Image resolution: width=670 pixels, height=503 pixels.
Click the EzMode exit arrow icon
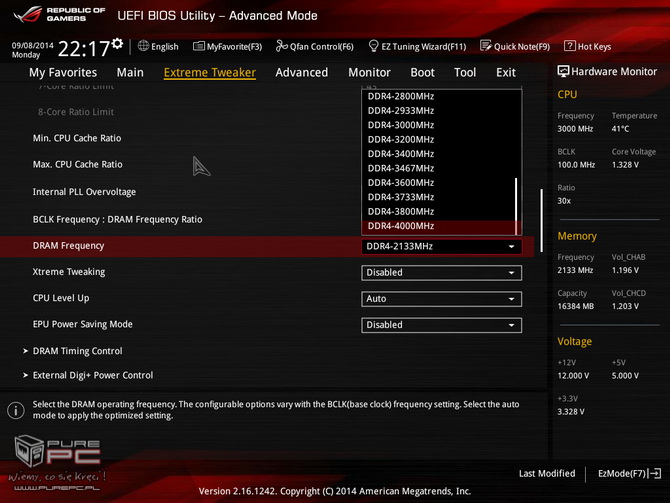click(x=655, y=473)
